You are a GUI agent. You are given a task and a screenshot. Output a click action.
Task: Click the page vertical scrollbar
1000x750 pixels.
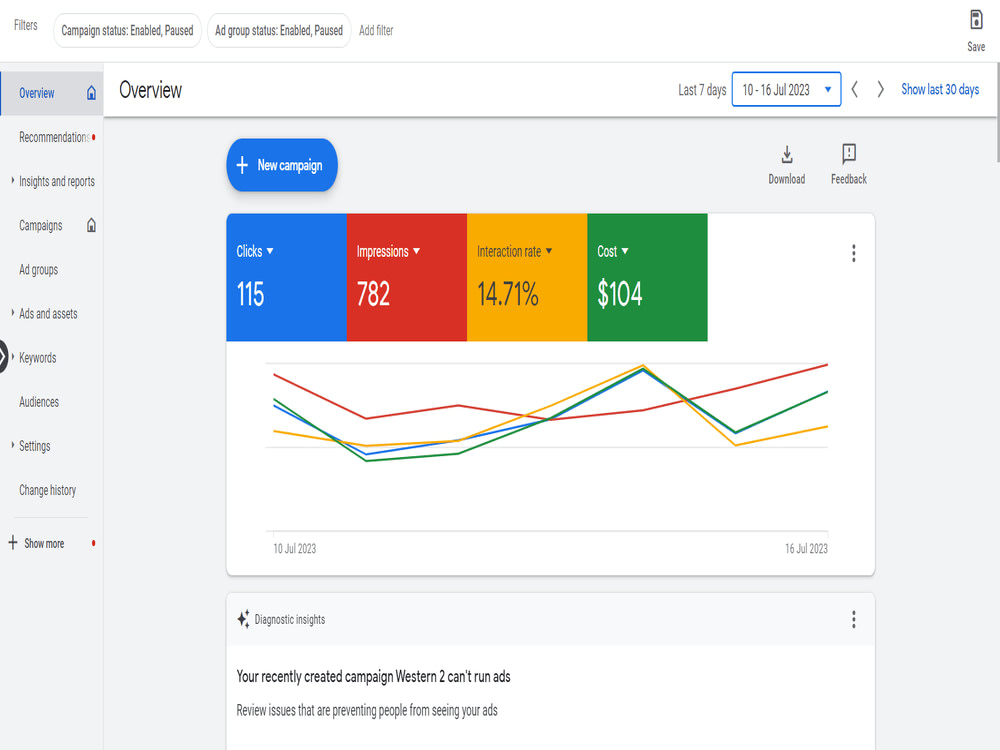997,114
